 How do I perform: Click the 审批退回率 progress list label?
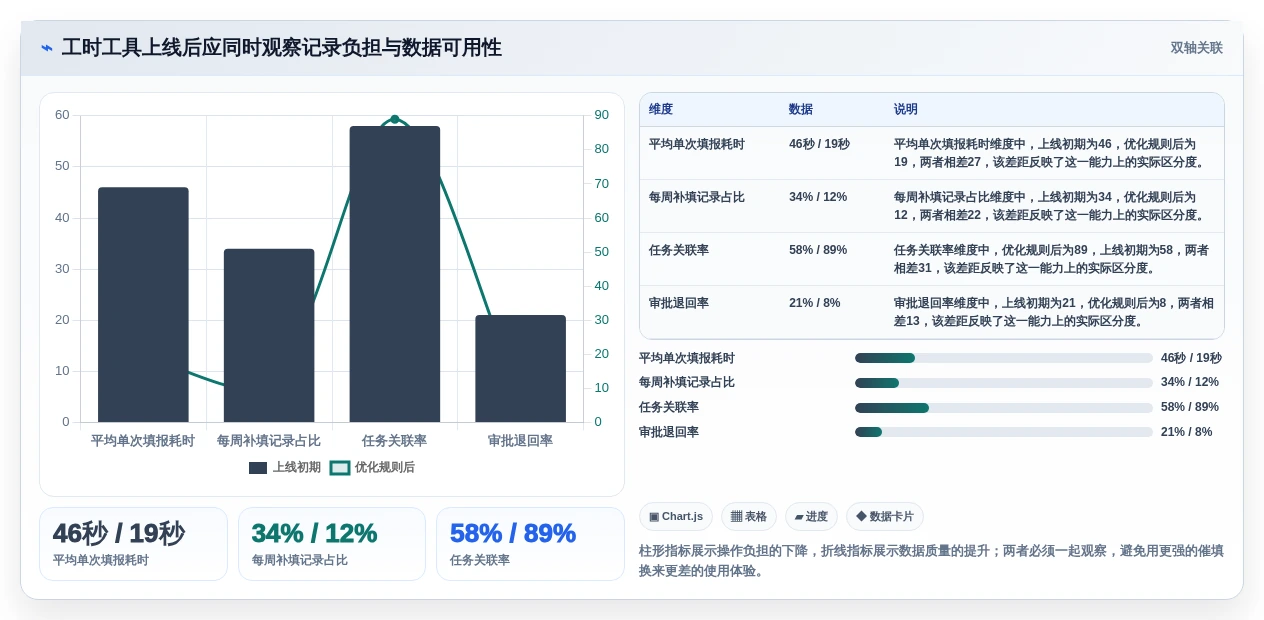[x=669, y=432]
